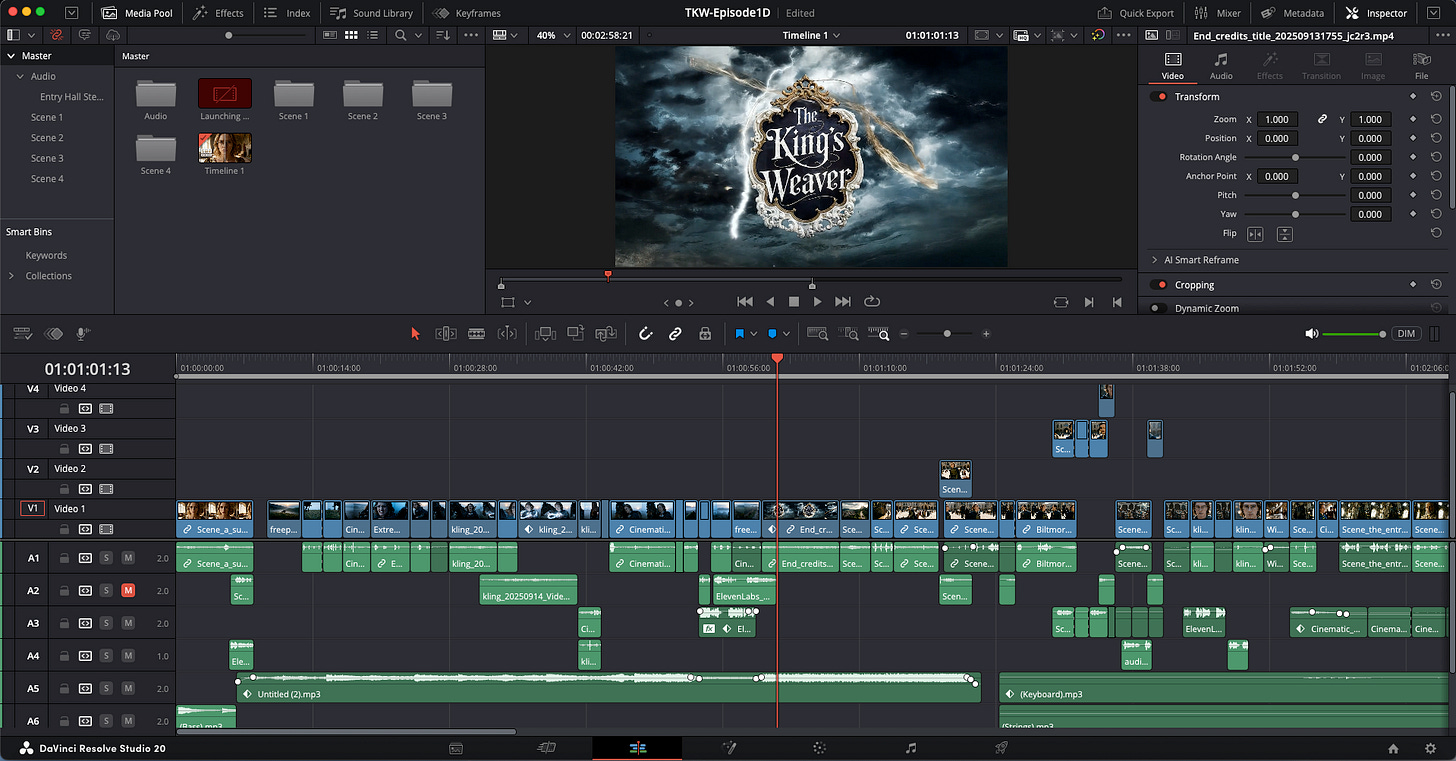Open the Metadata panel
Image resolution: width=1456 pixels, height=761 pixels.
[1292, 13]
